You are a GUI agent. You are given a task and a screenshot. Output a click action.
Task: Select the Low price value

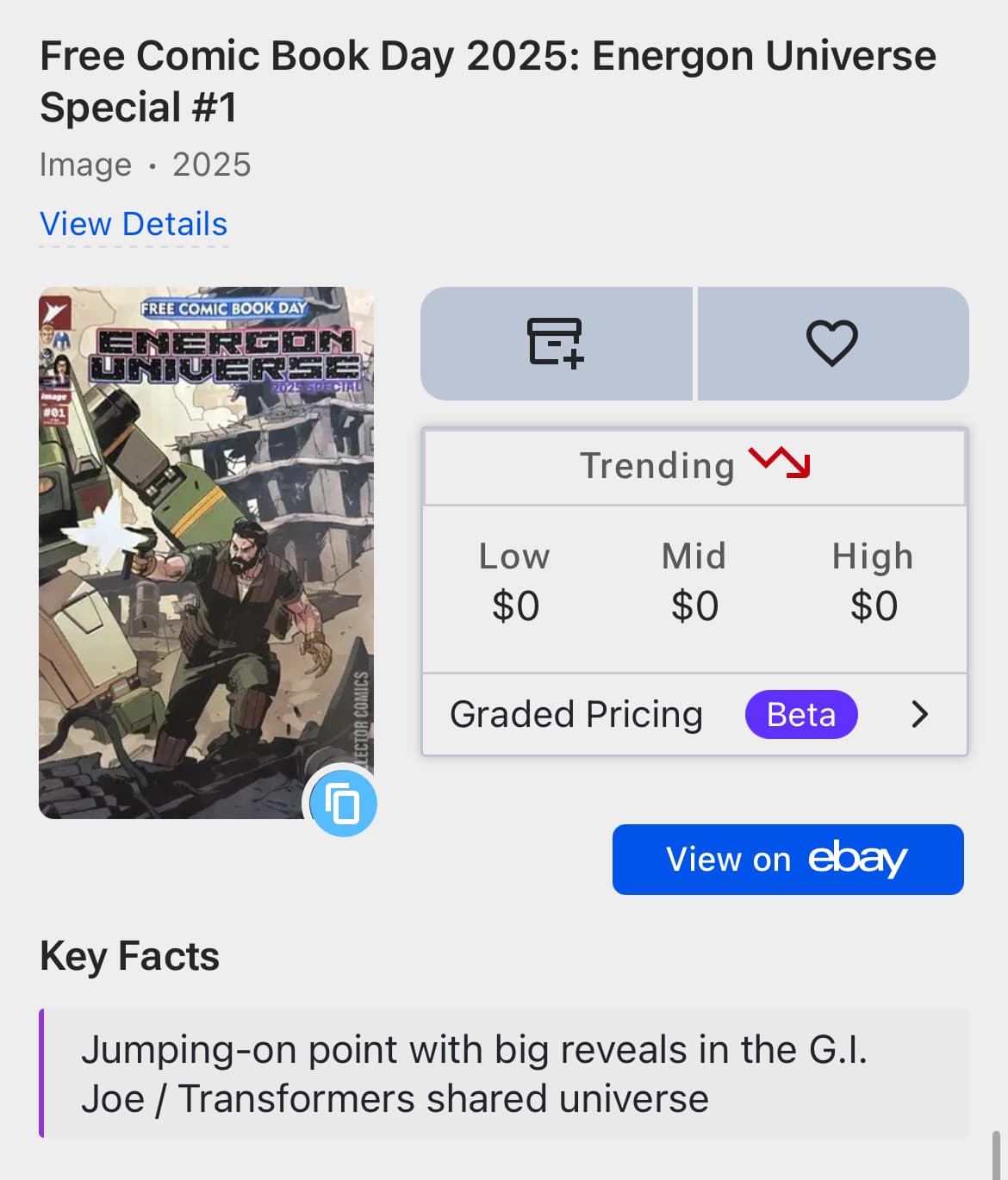(515, 606)
